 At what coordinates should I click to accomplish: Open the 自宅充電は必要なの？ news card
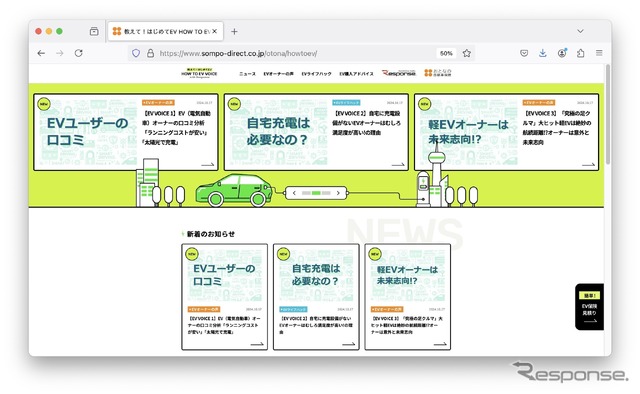click(316, 297)
